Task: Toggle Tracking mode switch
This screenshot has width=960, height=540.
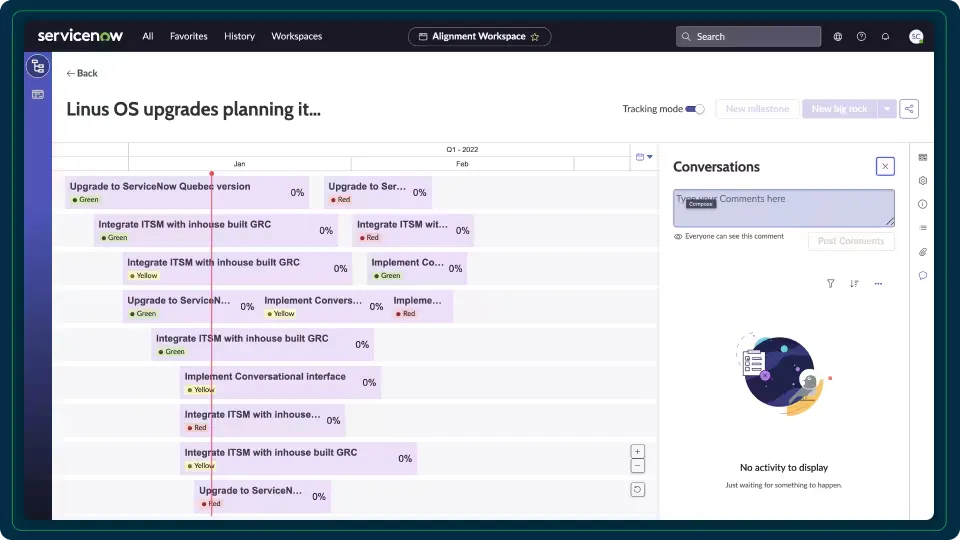Action: pos(695,109)
